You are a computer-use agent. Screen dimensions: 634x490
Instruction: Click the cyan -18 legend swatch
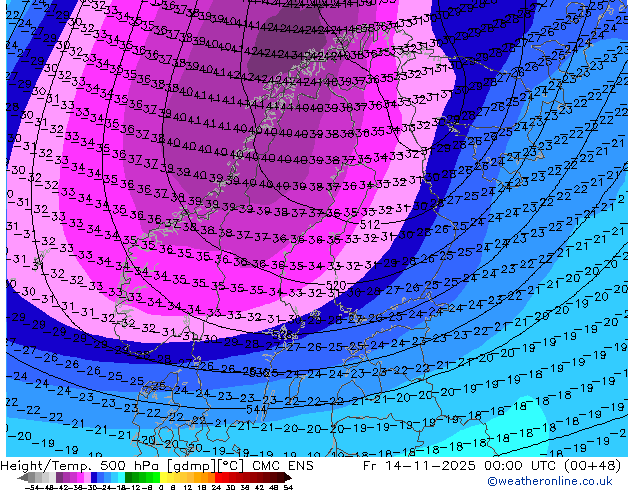pos(122,477)
